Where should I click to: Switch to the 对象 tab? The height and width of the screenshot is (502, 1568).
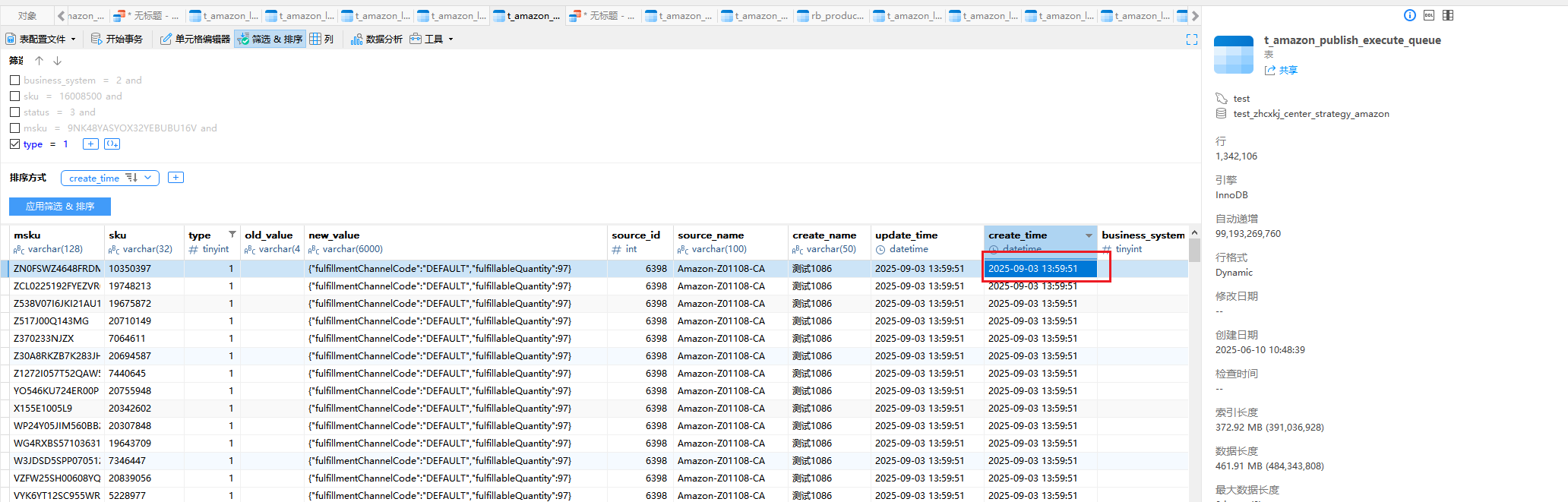[x=27, y=15]
